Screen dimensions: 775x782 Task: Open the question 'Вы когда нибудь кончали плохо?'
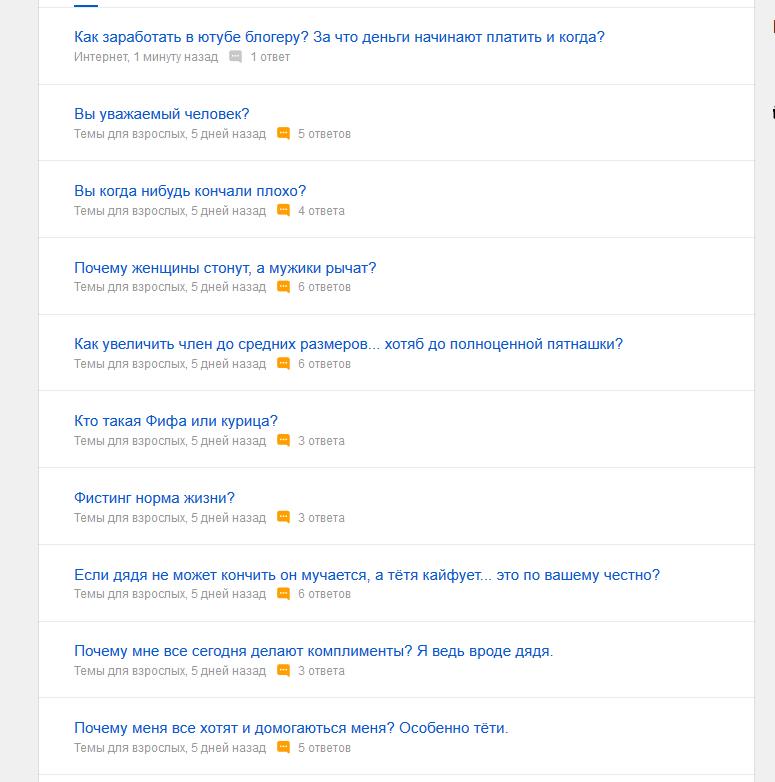[x=190, y=191]
